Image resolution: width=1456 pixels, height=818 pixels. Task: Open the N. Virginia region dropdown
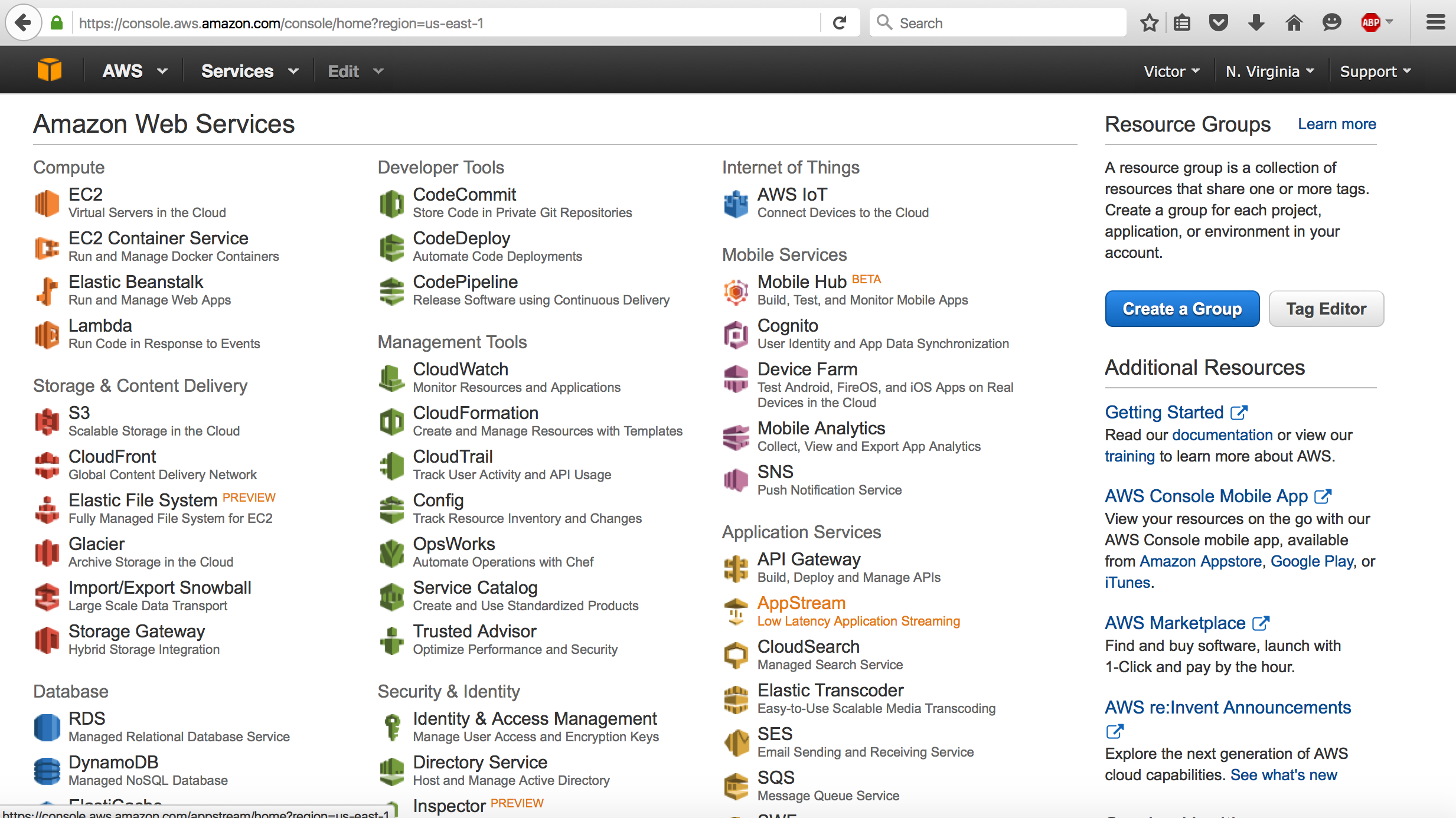1269,71
